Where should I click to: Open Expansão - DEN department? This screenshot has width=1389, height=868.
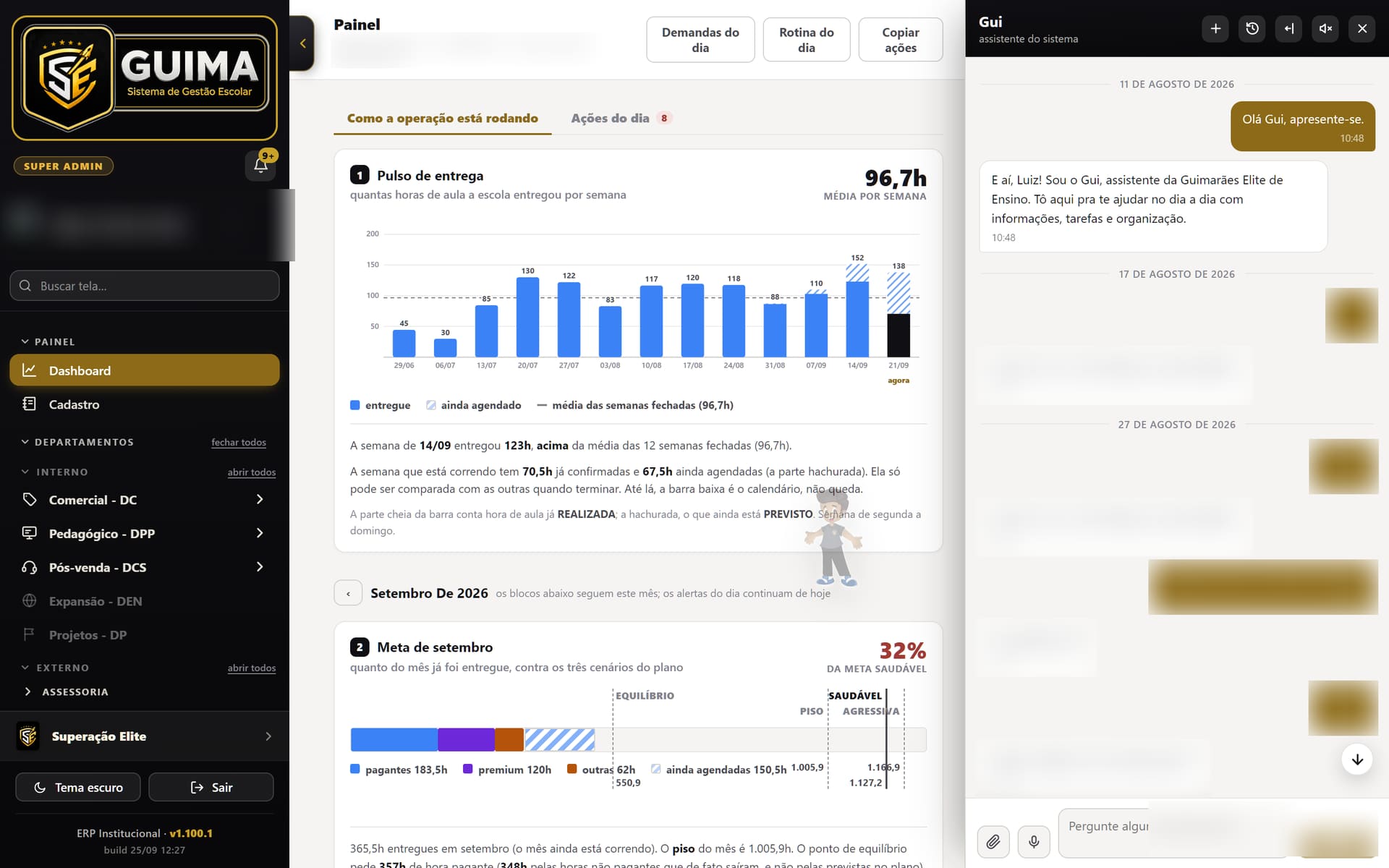pyautogui.click(x=145, y=601)
